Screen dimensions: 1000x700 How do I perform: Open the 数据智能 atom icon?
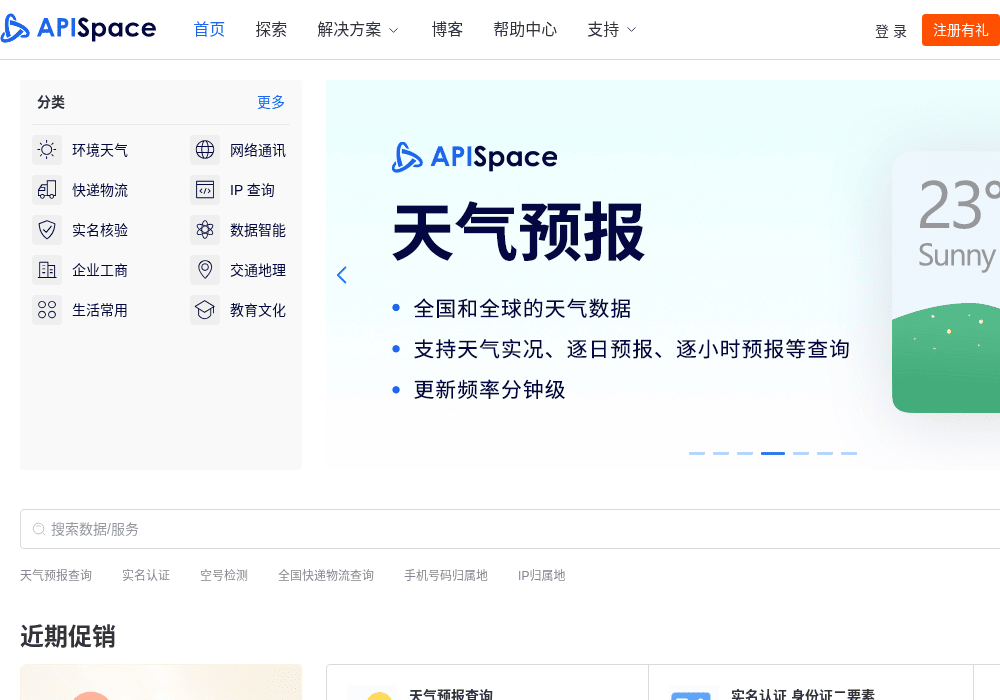(x=205, y=230)
